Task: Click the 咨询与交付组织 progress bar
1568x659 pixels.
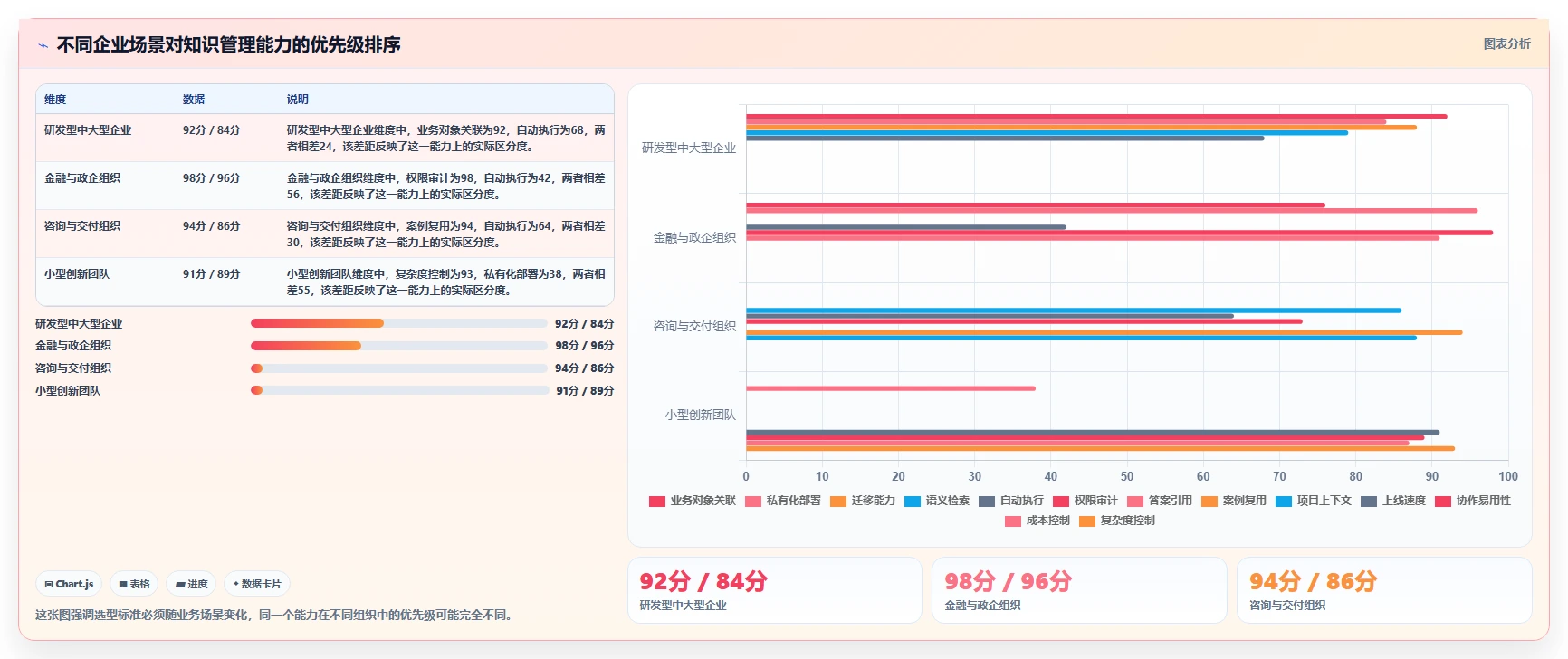Action: [399, 368]
